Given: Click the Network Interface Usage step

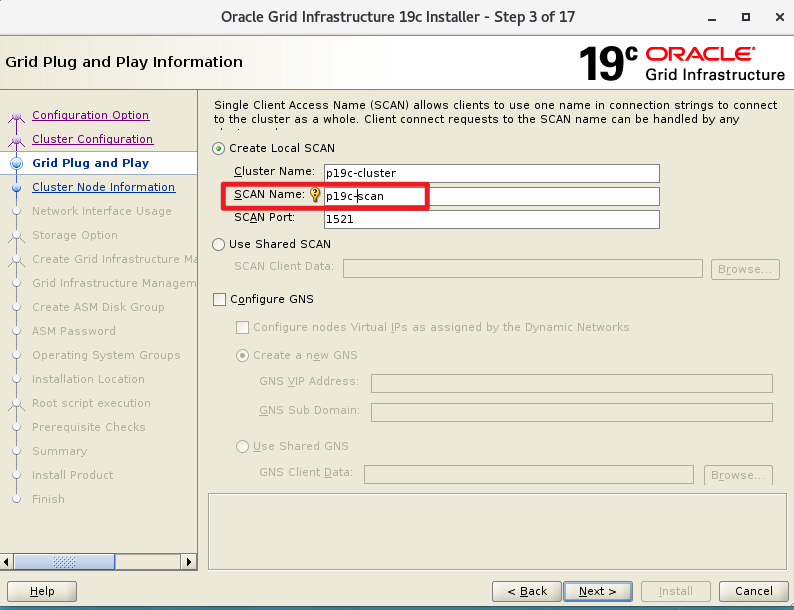Looking at the screenshot, I should click(x=102, y=211).
